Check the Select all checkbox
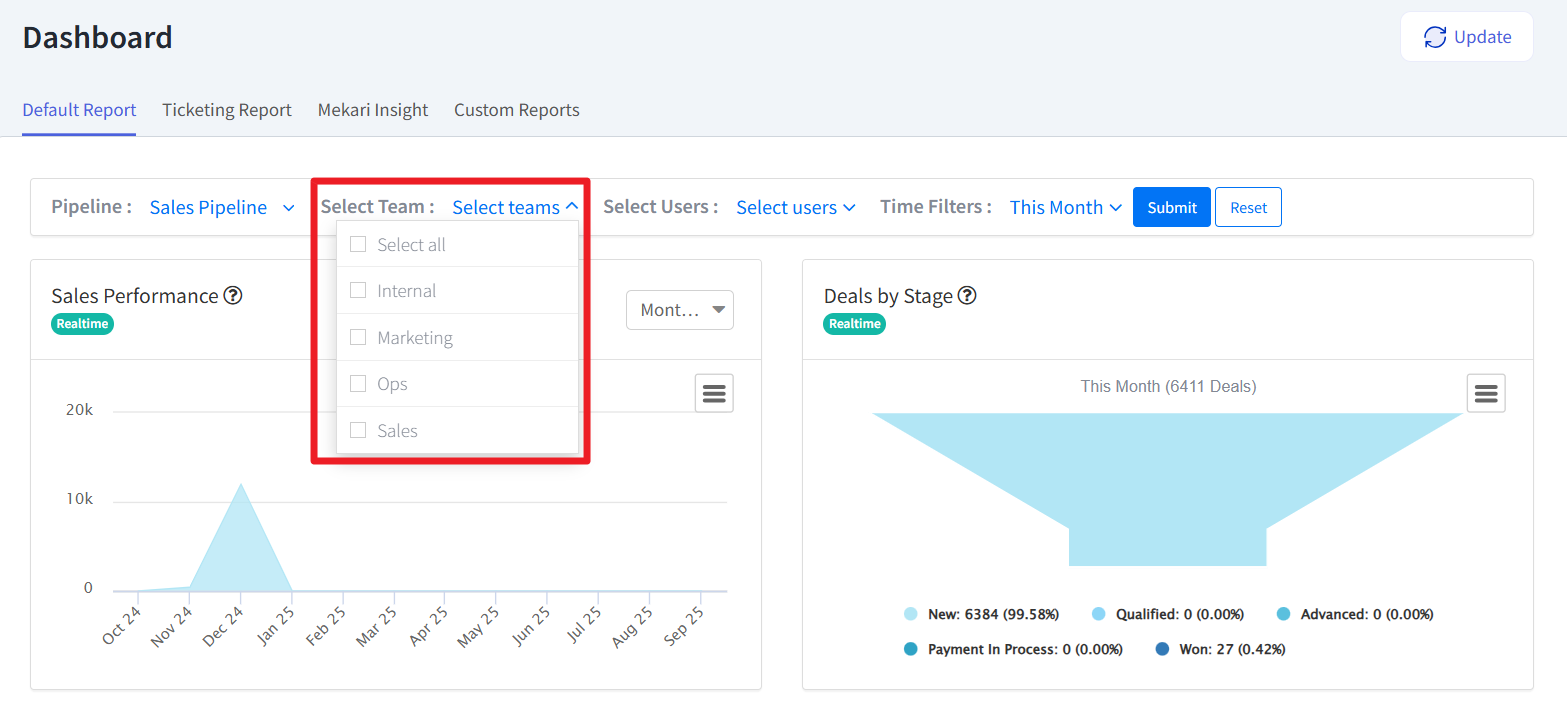Screen dimensions: 1567x706 point(358,245)
